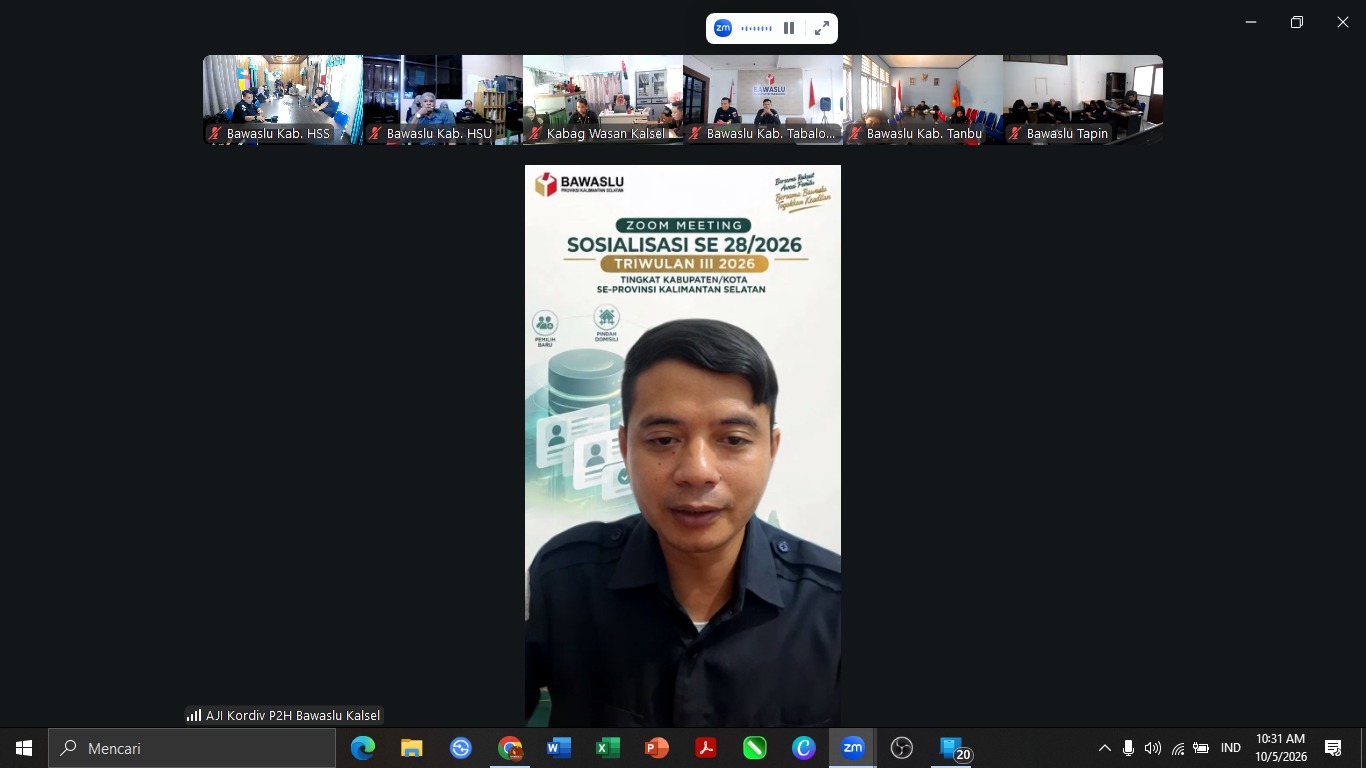Click the AJI Kordiv P2H Bawaslu Kalsel label

(x=293, y=715)
